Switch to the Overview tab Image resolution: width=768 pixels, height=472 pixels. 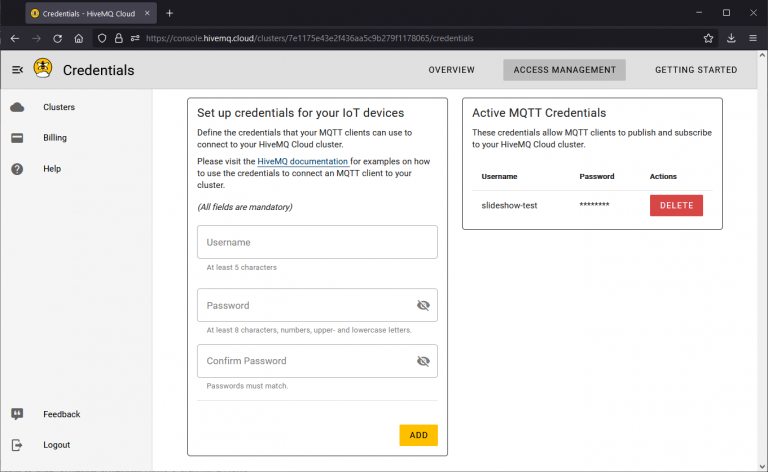point(451,70)
